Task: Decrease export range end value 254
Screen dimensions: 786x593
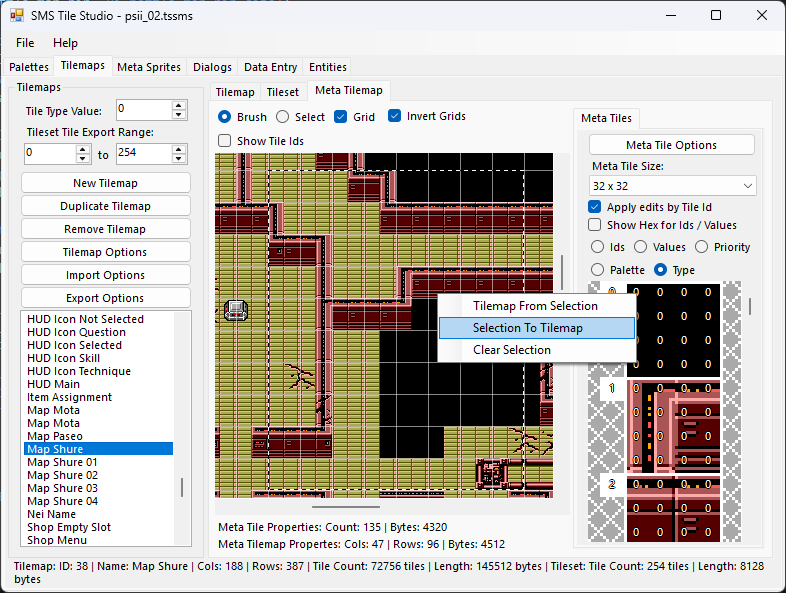Action: (x=178, y=158)
